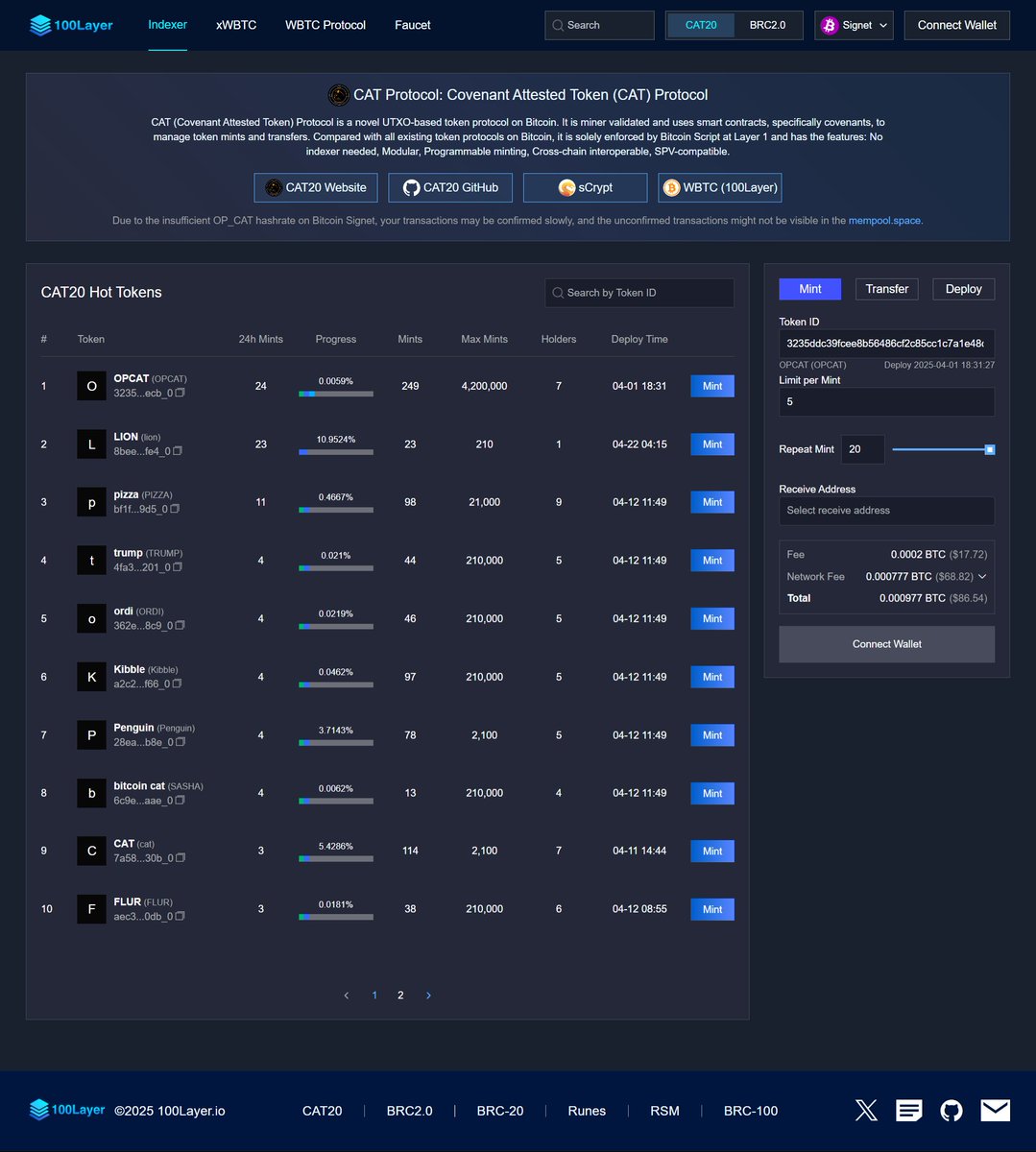Click the Repeat Mint number field
Image resolution: width=1036 pixels, height=1152 pixels.
862,449
